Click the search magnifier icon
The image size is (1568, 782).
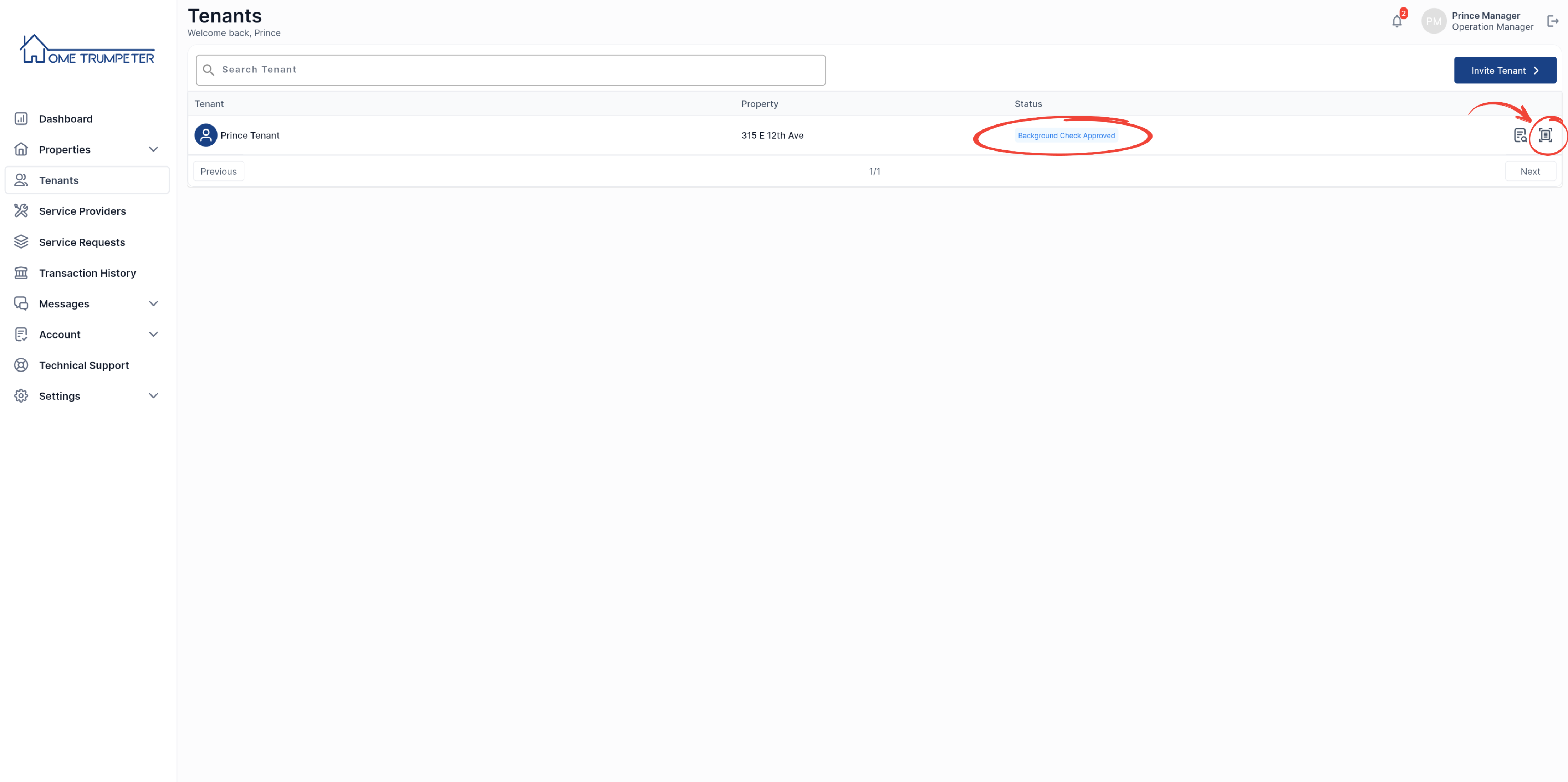click(x=209, y=70)
